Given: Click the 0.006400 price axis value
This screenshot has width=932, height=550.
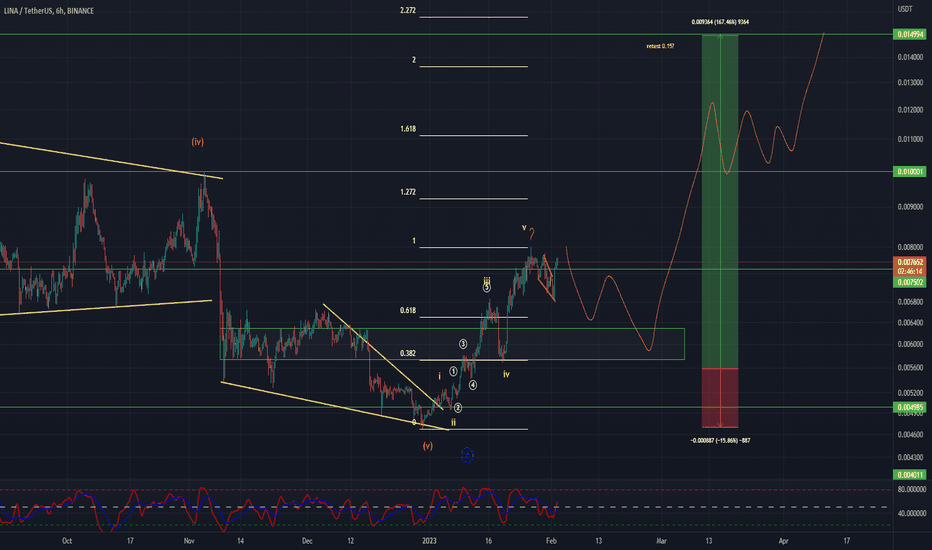Looking at the screenshot, I should click(910, 323).
